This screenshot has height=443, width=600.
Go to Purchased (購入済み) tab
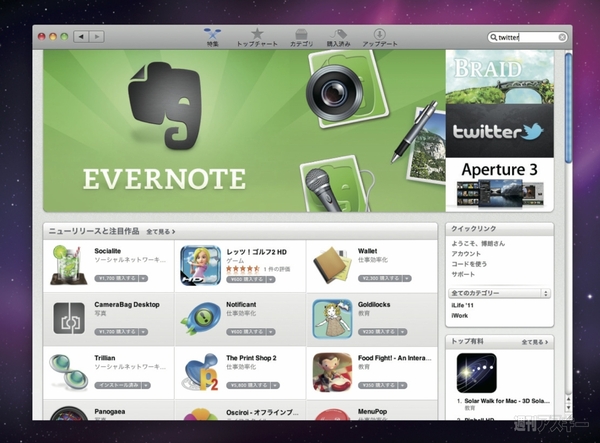[339, 37]
